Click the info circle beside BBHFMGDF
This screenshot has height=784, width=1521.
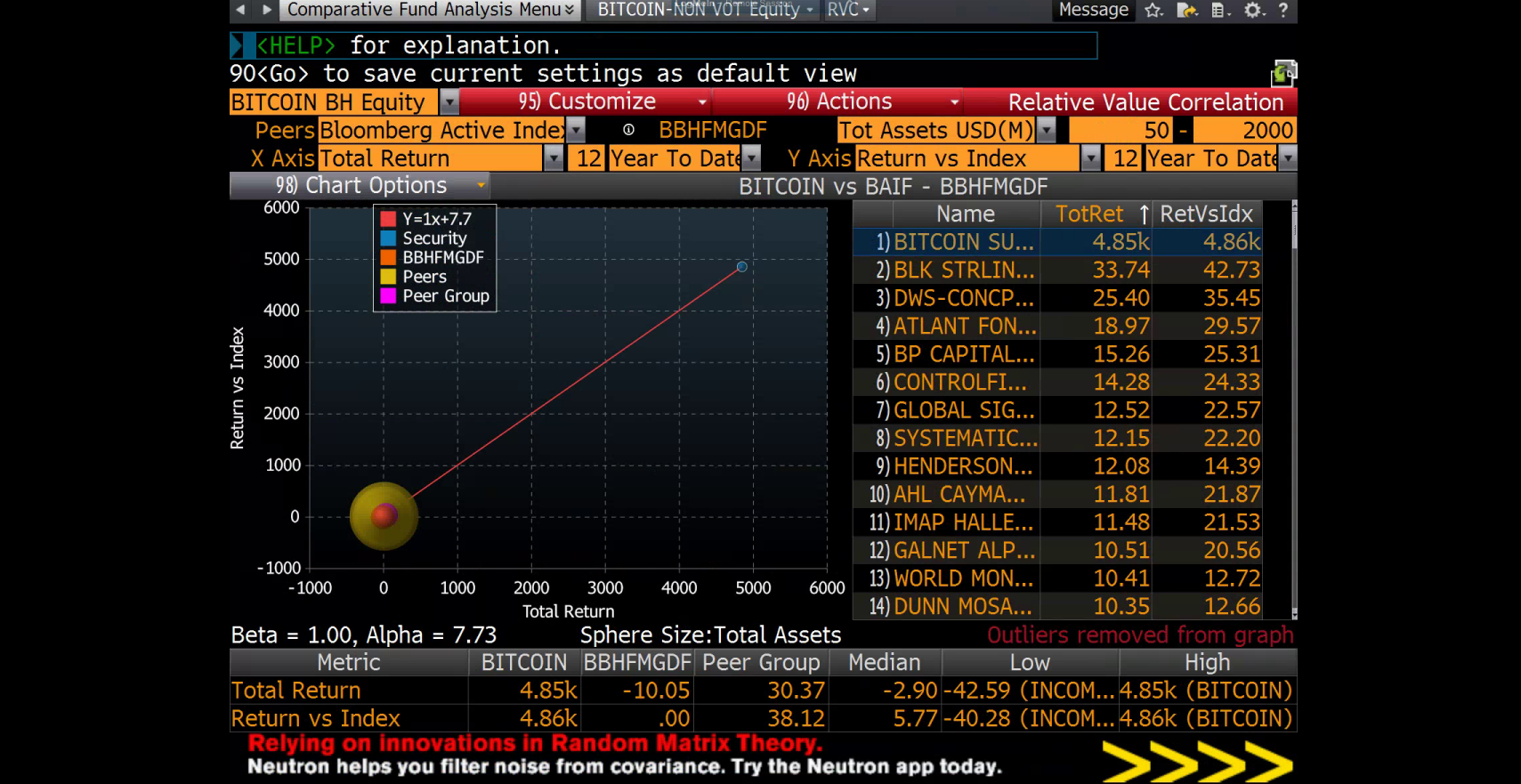pos(628,130)
